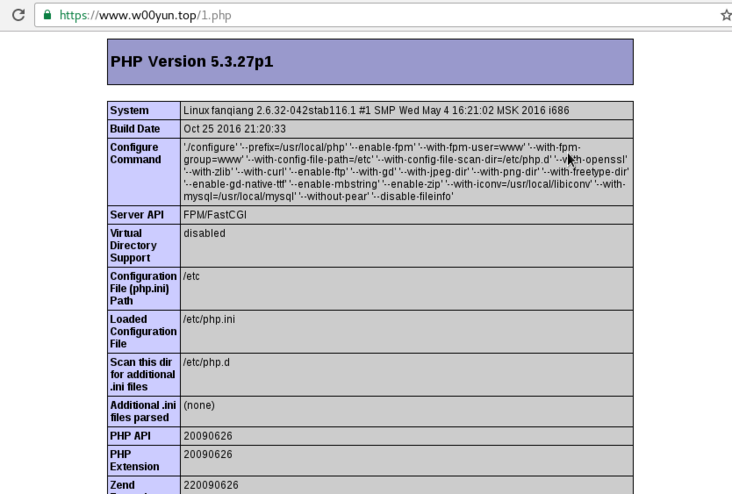This screenshot has width=732, height=494.
Task: Bookmark this page with the star icon
Action: pos(726,15)
